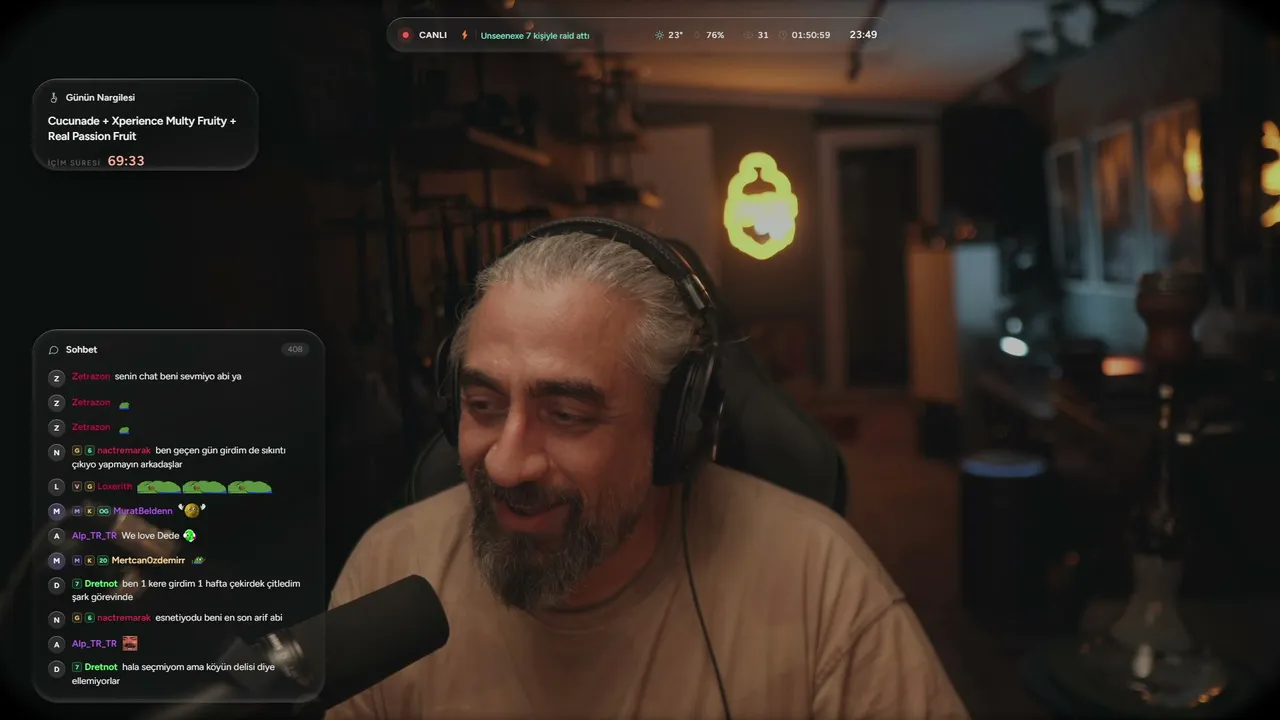This screenshot has width=1280, height=720.
Task: Click the eye viewer icon beside 31
Action: [x=747, y=35]
